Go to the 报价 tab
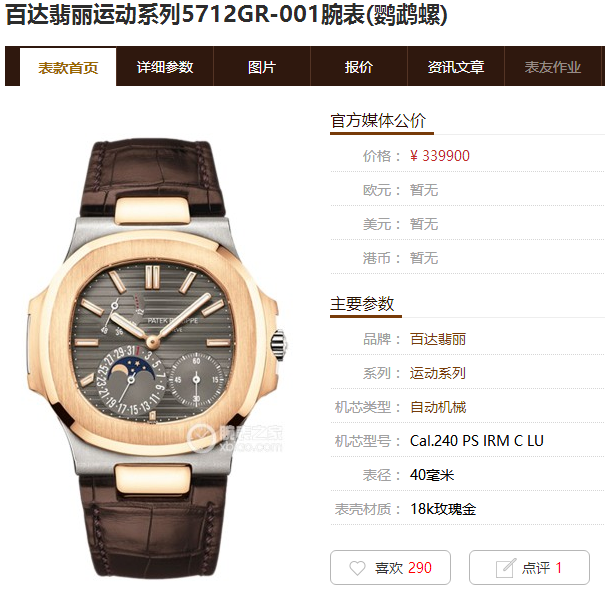The image size is (605, 589). click(359, 67)
